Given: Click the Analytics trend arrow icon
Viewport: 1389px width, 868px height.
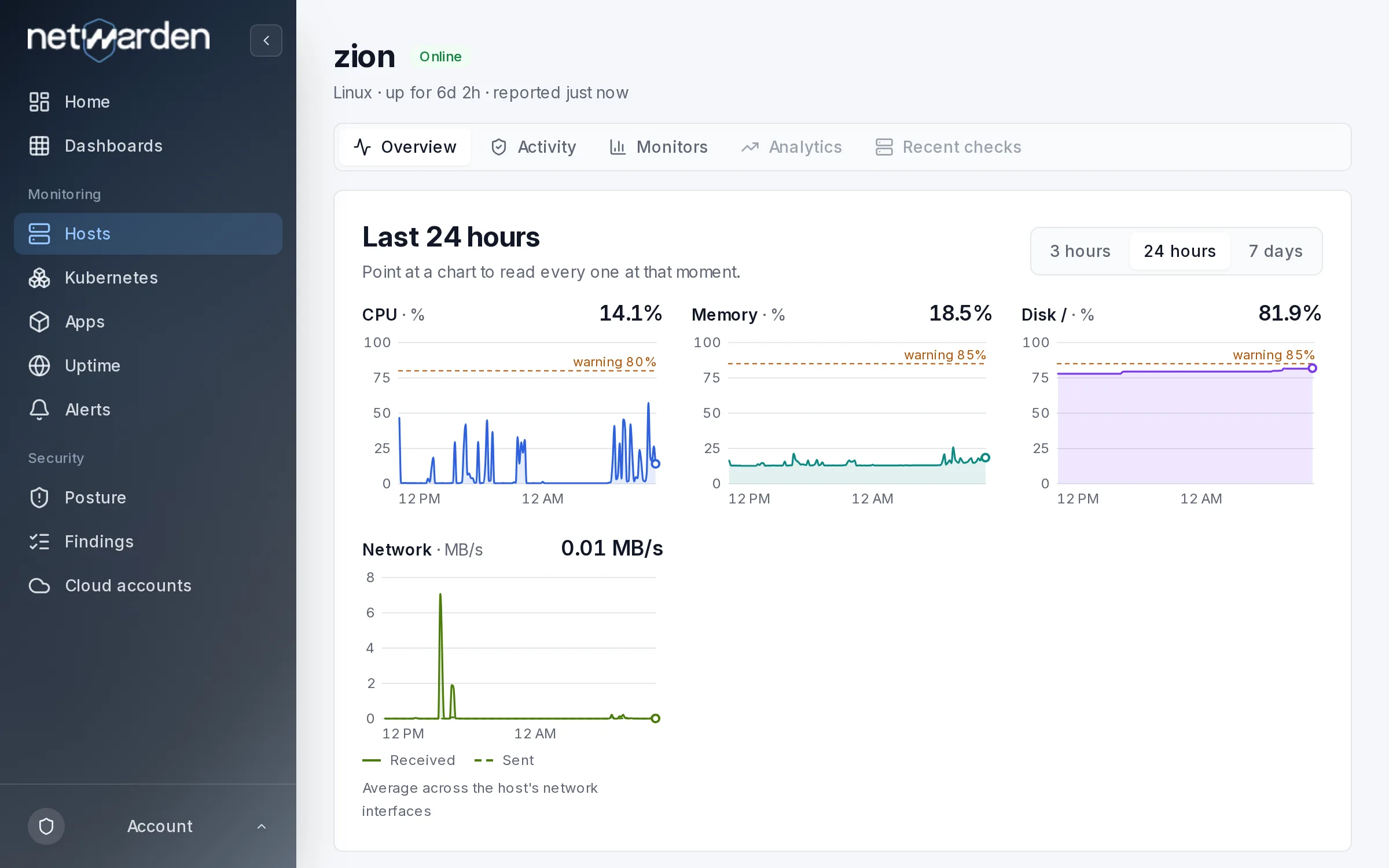Looking at the screenshot, I should point(750,147).
